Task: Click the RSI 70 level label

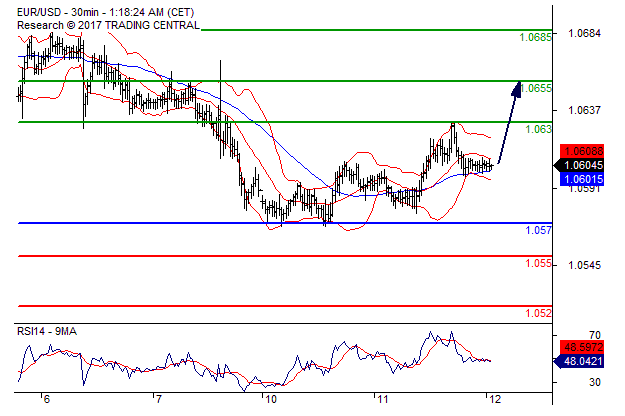Action: (595, 335)
